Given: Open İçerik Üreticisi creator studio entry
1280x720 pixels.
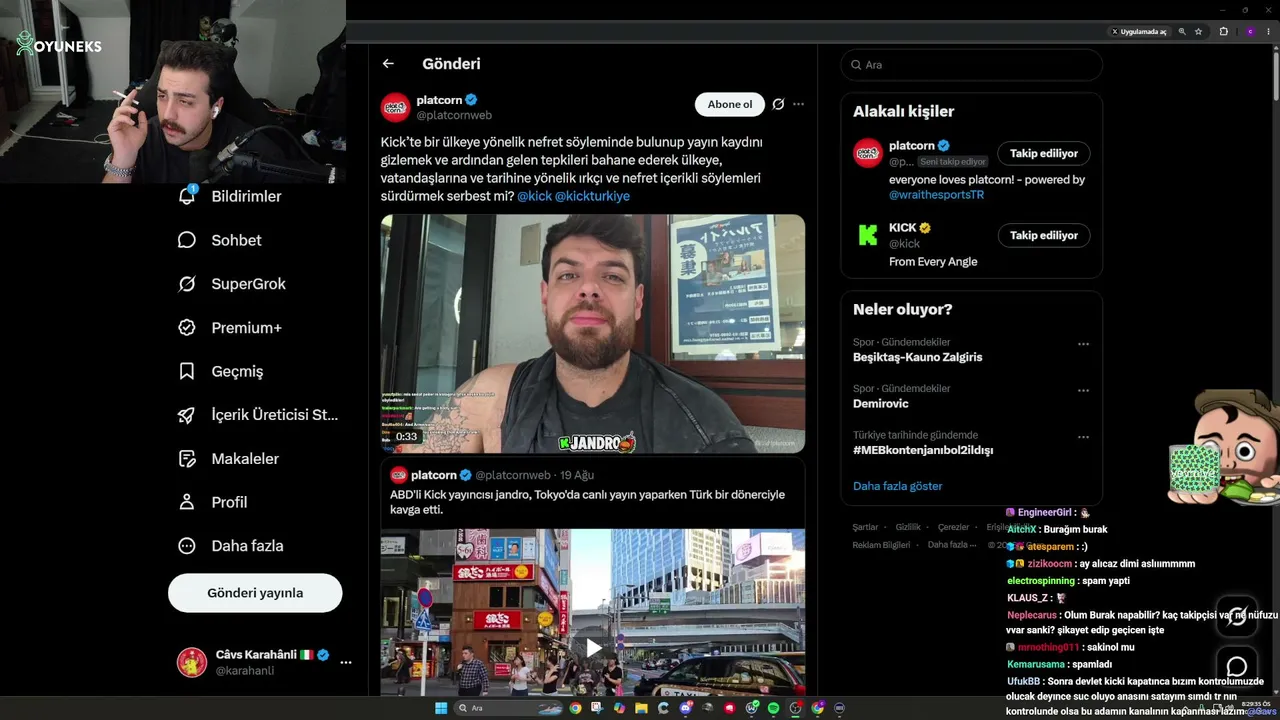Looking at the screenshot, I should 258,415.
